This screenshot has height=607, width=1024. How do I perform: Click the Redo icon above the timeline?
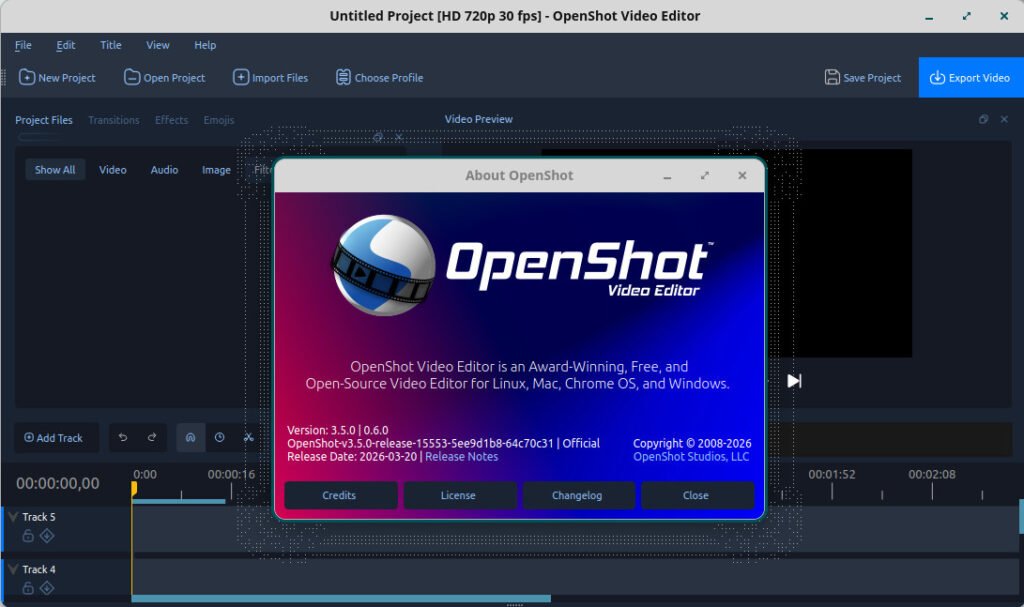151,437
